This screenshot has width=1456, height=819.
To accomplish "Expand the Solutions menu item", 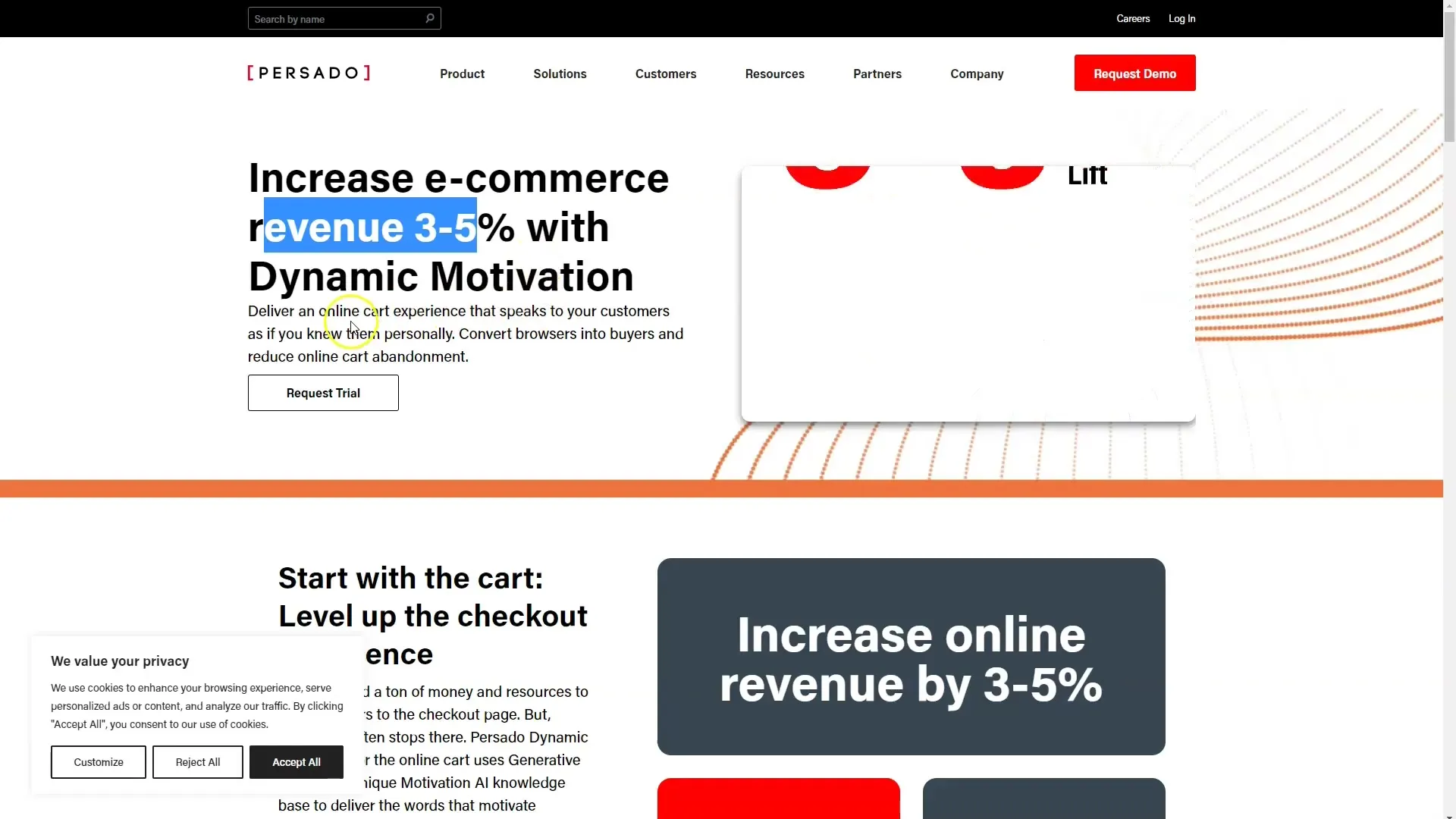I will [x=560, y=73].
